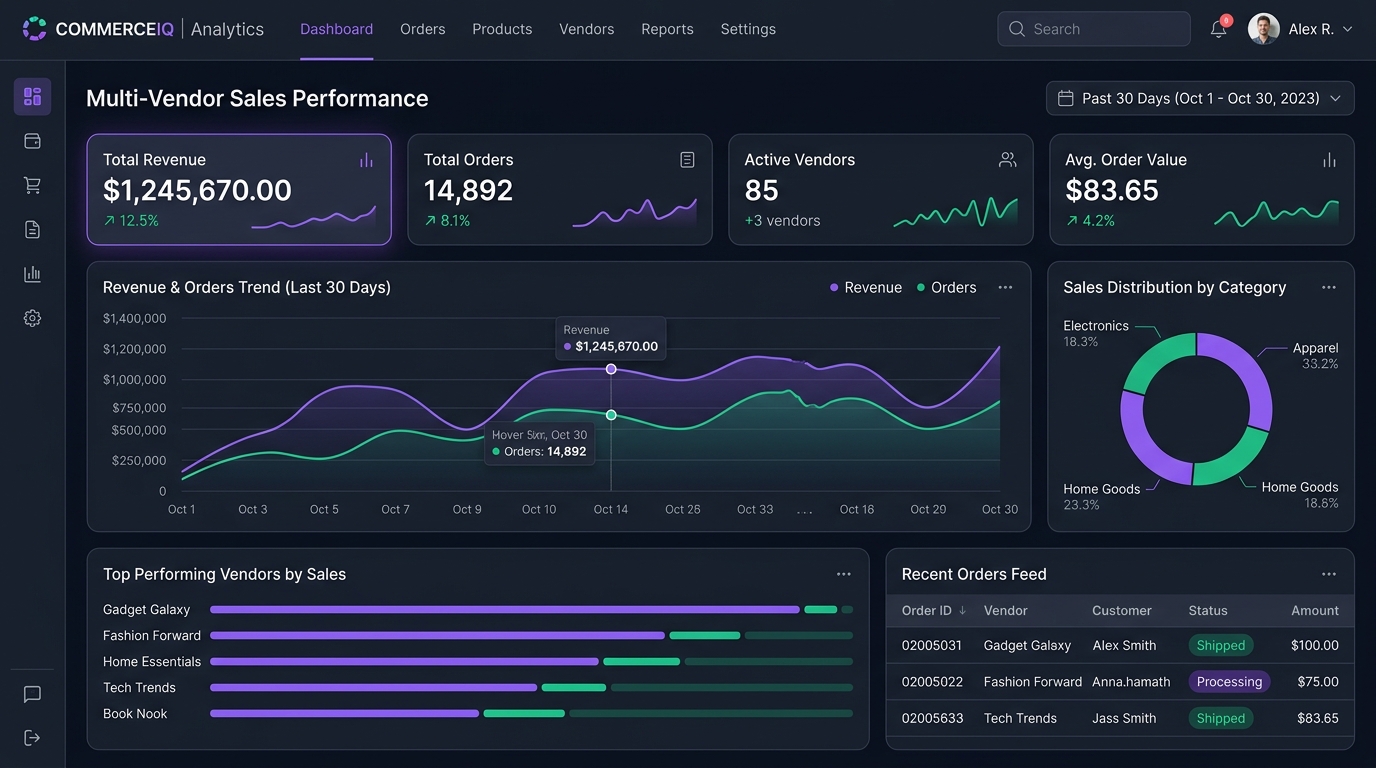The height and width of the screenshot is (768, 1376).
Task: Open the settings gear icon in sidebar
Action: point(32,318)
